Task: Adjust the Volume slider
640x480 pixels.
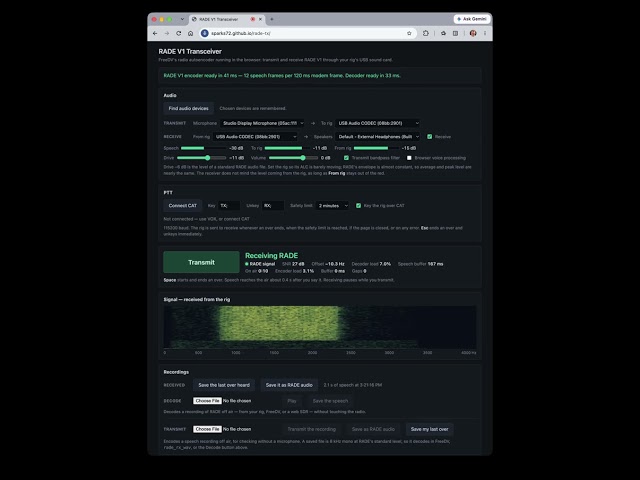Action: pyautogui.click(x=293, y=158)
